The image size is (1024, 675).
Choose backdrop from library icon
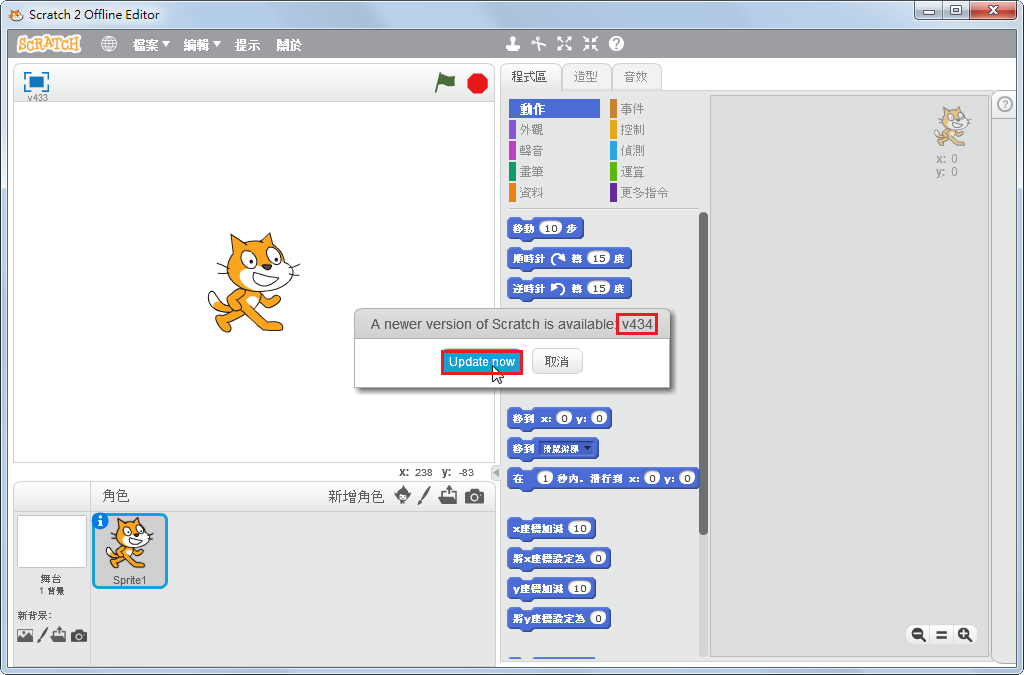pyautogui.click(x=25, y=635)
